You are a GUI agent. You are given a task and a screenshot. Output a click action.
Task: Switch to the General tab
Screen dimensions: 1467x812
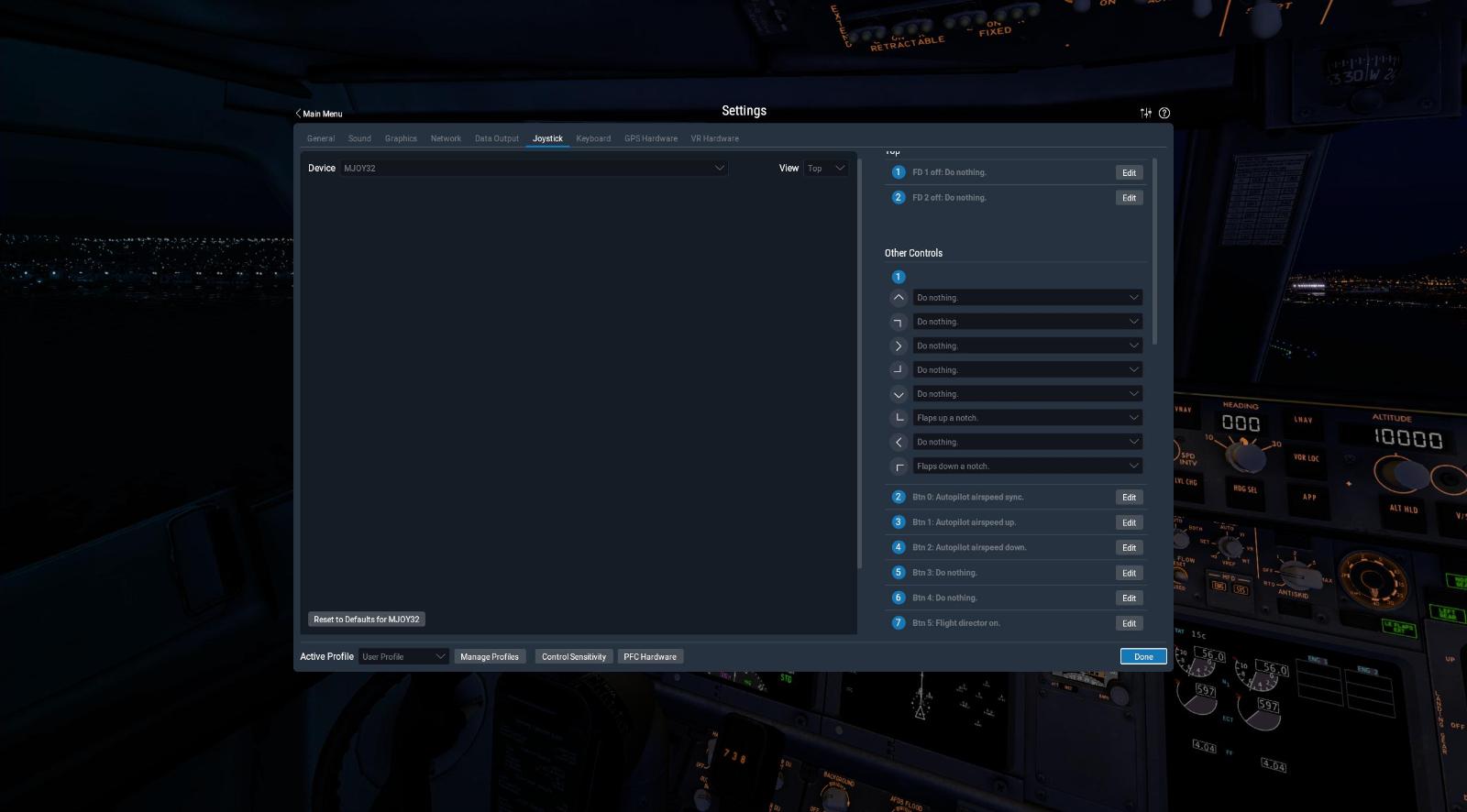321,138
